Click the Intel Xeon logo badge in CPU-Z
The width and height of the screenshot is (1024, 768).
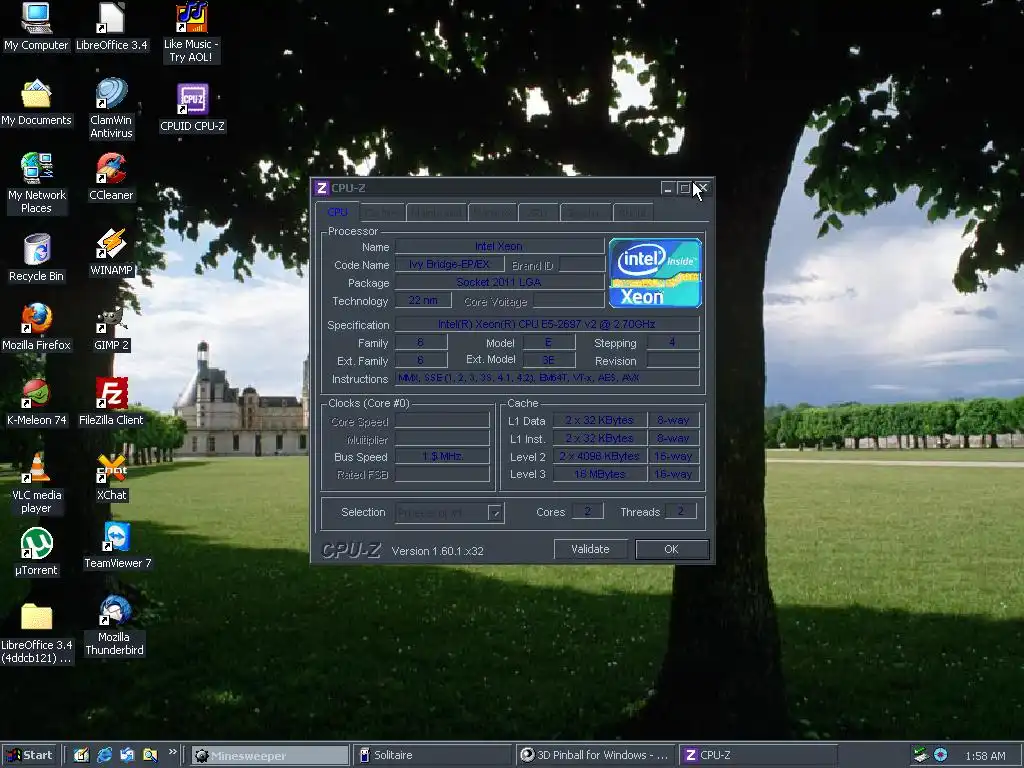pos(655,273)
